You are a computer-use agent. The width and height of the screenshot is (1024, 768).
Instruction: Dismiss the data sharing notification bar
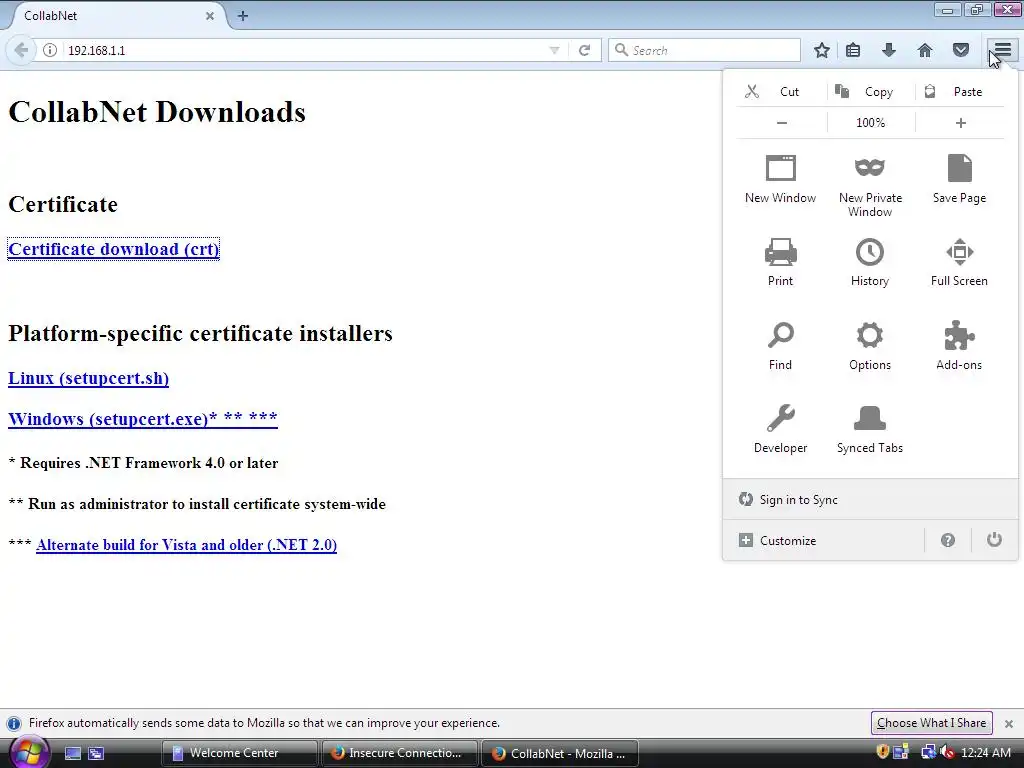[1008, 724]
